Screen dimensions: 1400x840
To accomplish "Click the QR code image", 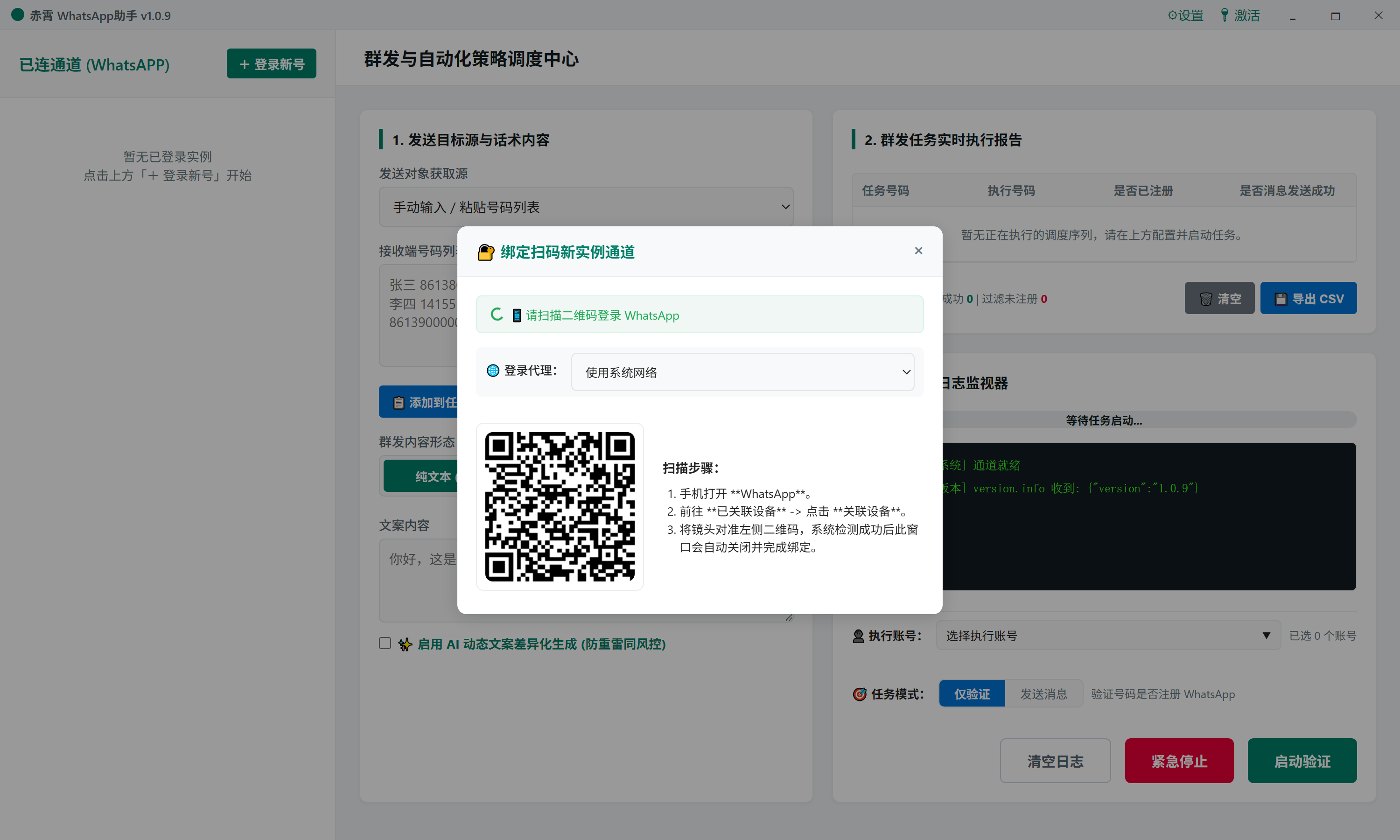I will pyautogui.click(x=560, y=507).
